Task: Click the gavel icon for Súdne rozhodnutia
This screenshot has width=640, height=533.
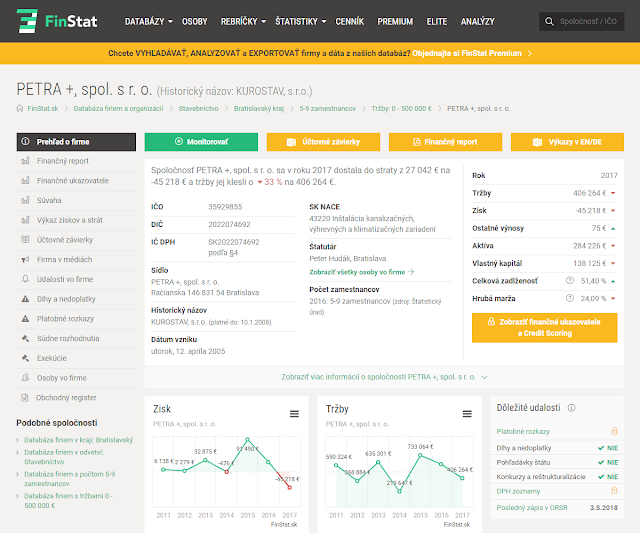Action: tap(25, 338)
